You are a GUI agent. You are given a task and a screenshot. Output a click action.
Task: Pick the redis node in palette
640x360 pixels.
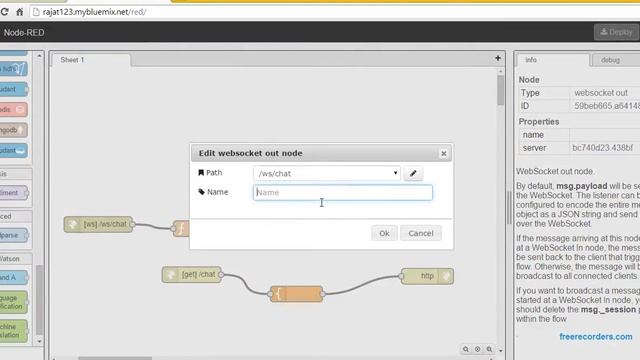click(x=13, y=109)
